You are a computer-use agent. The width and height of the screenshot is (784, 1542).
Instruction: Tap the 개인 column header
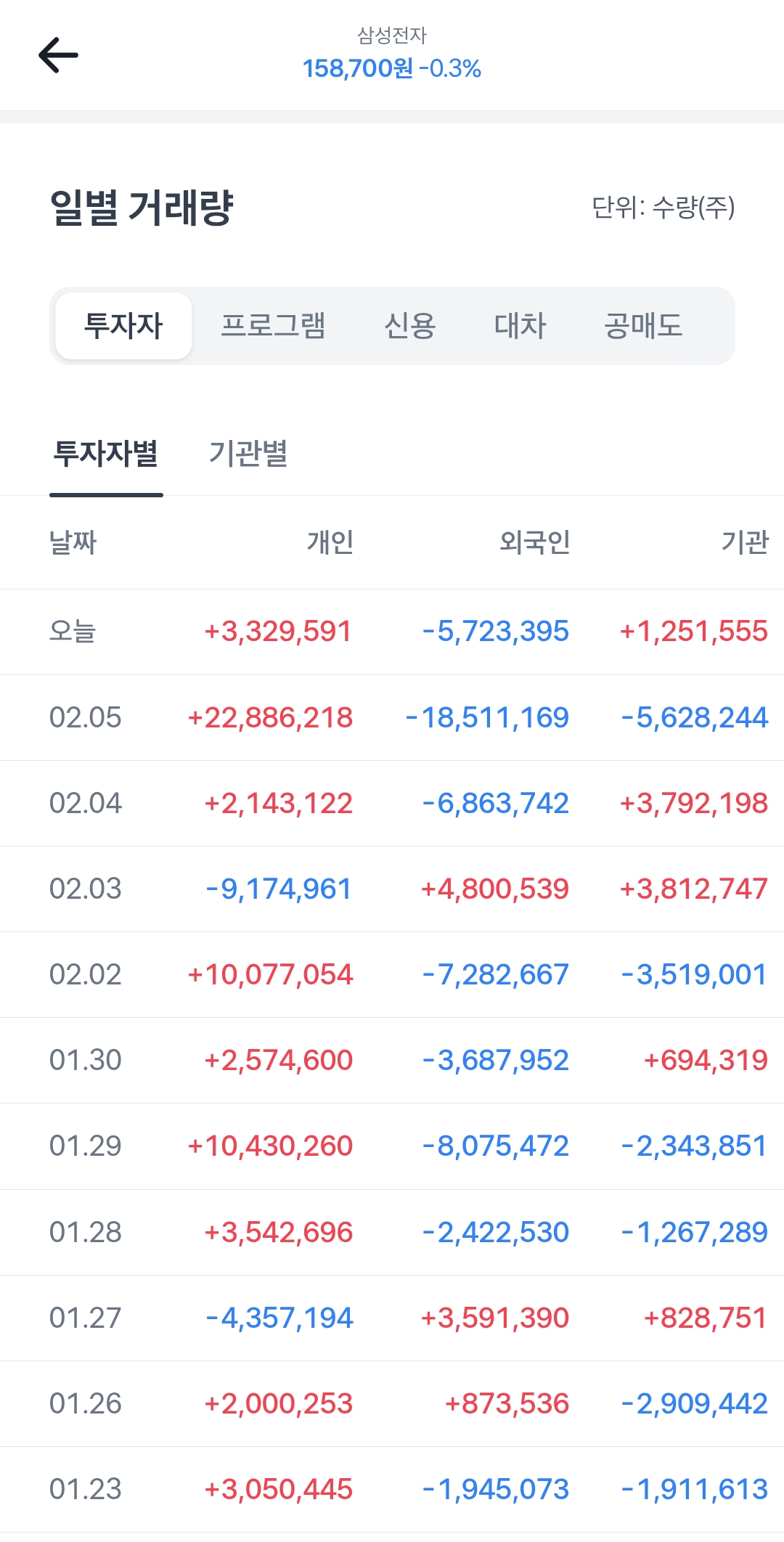click(x=330, y=542)
